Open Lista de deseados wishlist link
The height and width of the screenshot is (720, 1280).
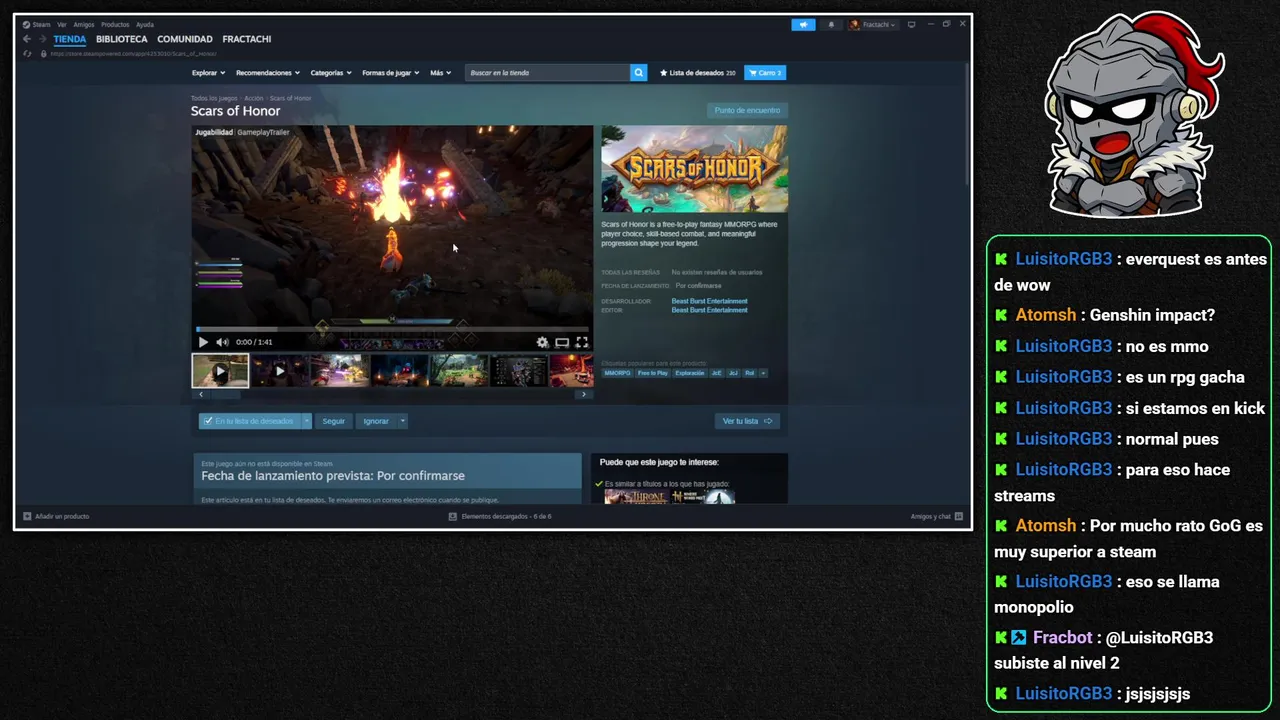click(698, 73)
